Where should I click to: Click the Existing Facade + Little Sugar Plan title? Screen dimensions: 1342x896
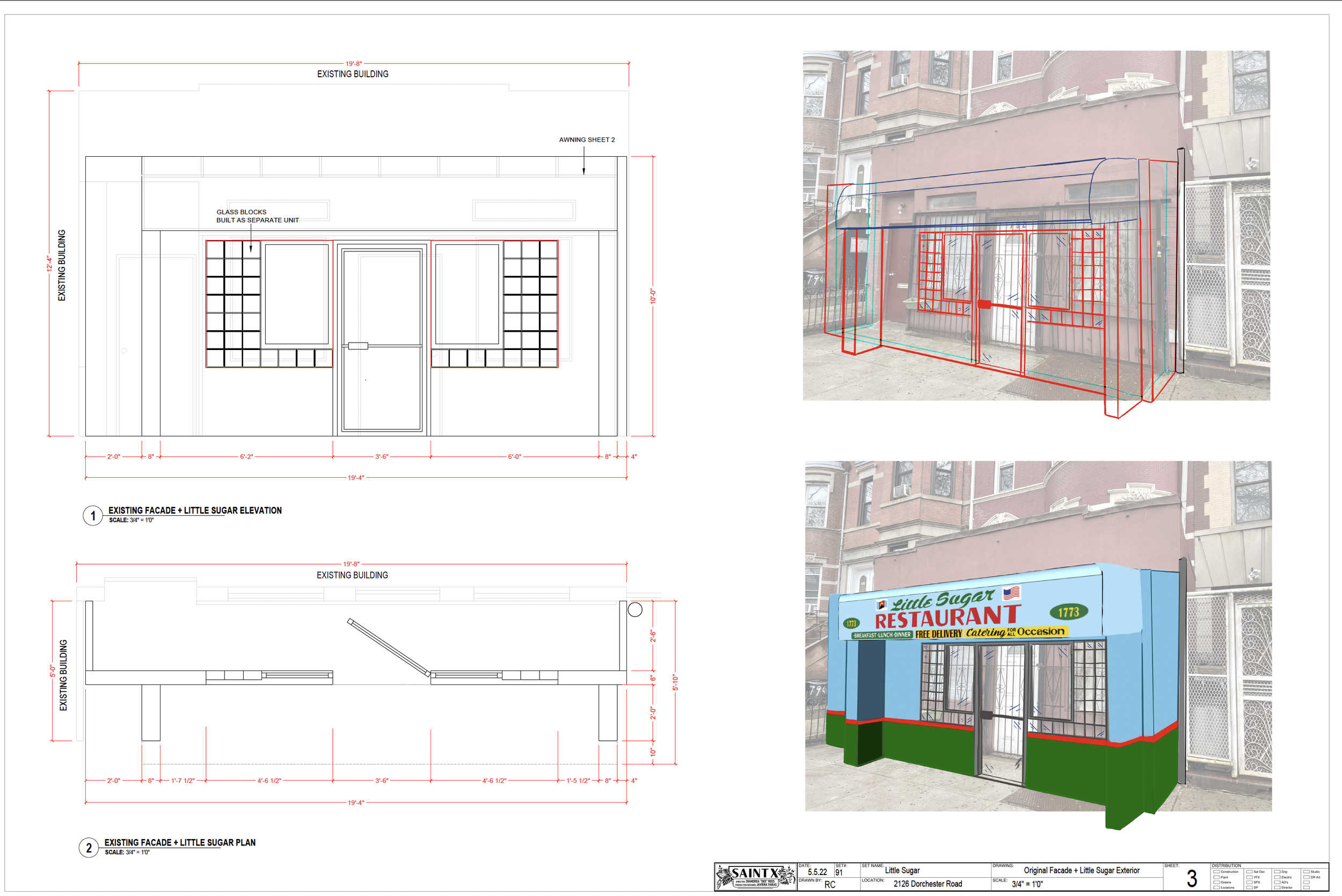coord(179,843)
